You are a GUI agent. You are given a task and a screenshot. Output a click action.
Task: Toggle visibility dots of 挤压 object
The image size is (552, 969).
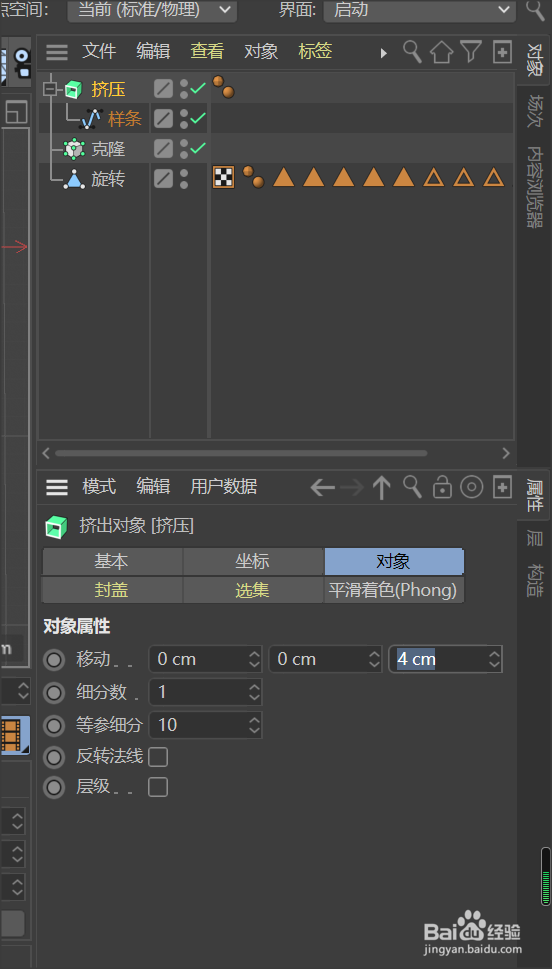point(184,89)
